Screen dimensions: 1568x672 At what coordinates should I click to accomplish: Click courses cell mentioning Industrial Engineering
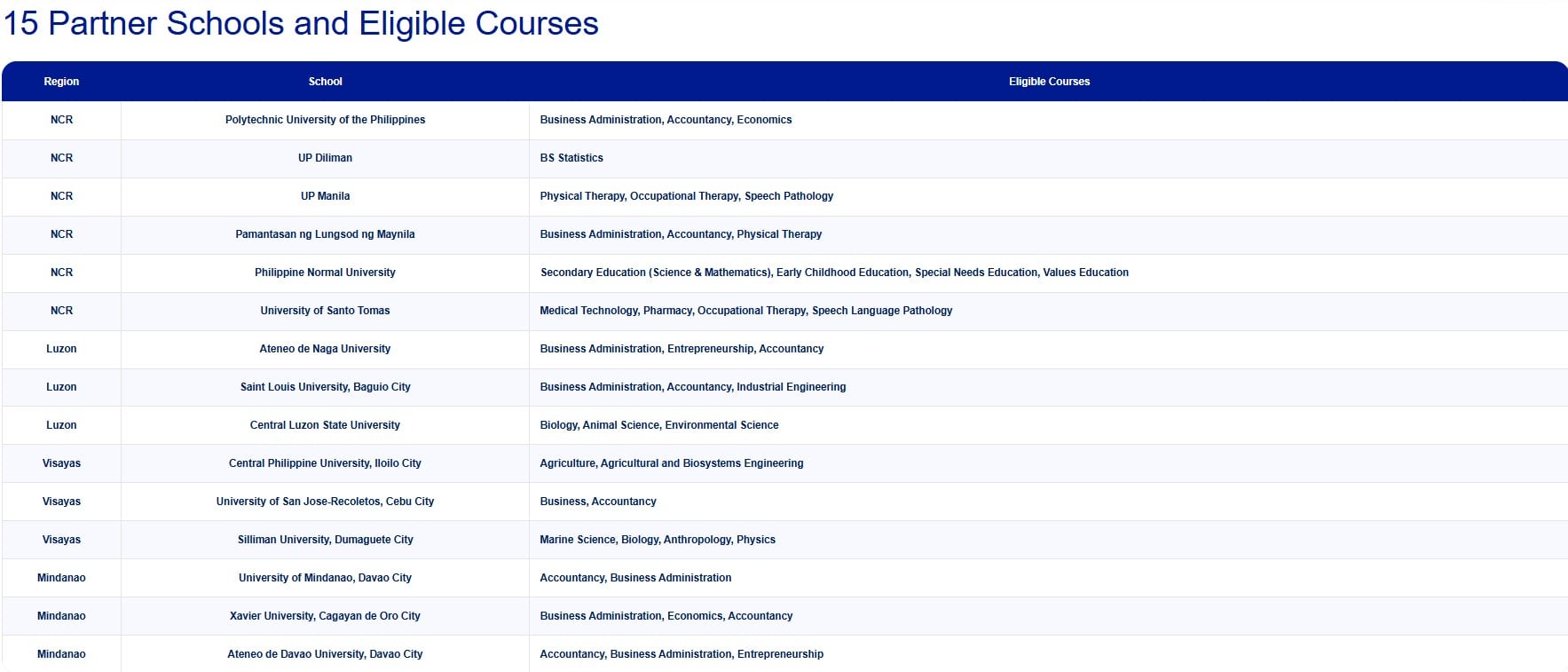point(1049,387)
